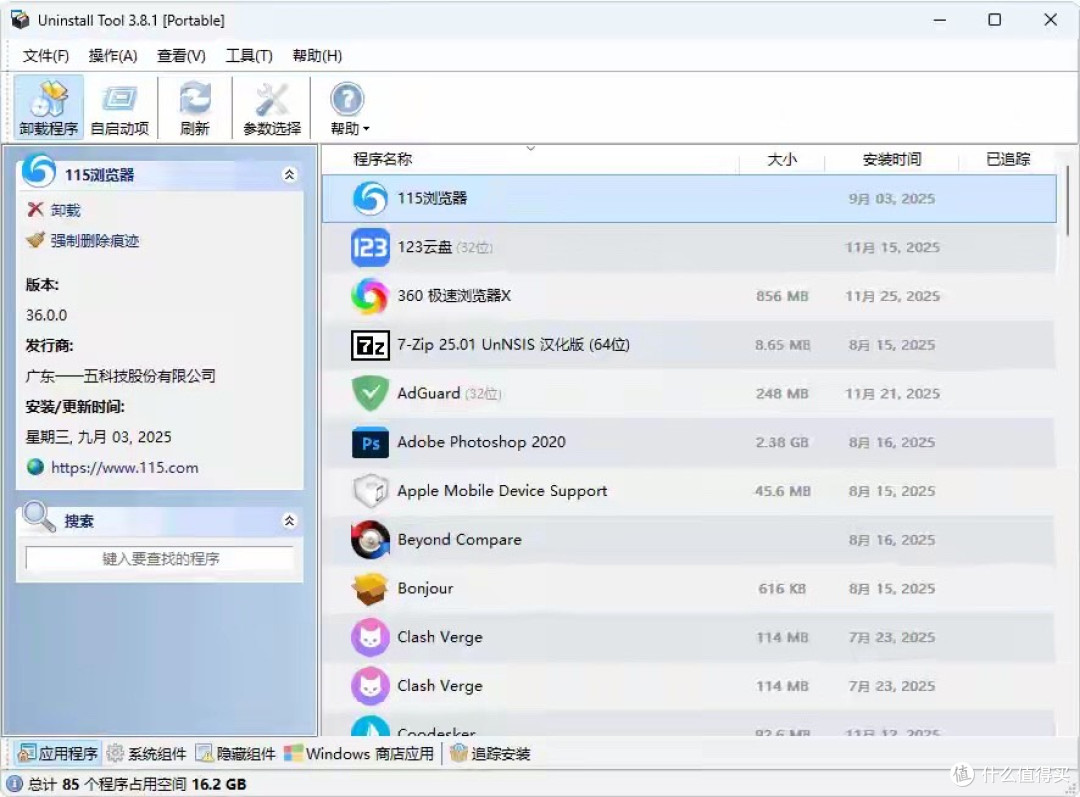Viewport: 1080px width, 797px height.
Task: Switch to the 系统组件 tab
Action: point(147,753)
